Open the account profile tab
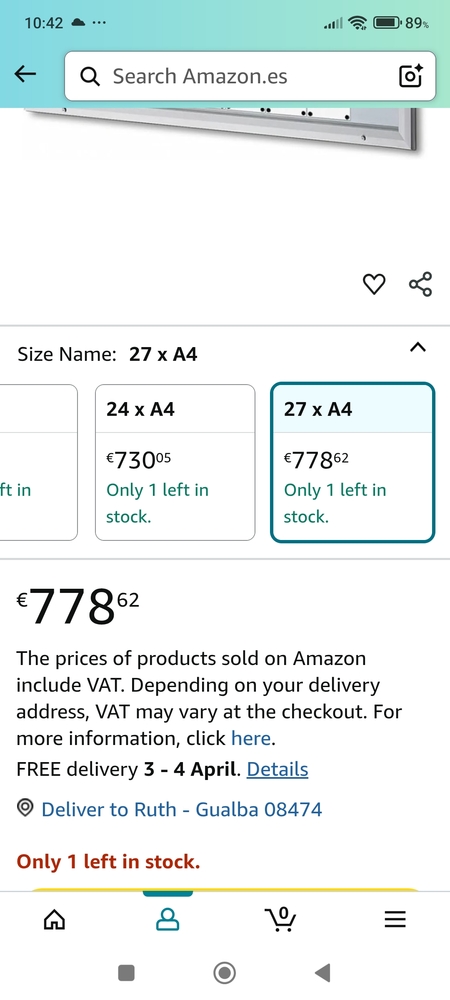 (x=168, y=919)
